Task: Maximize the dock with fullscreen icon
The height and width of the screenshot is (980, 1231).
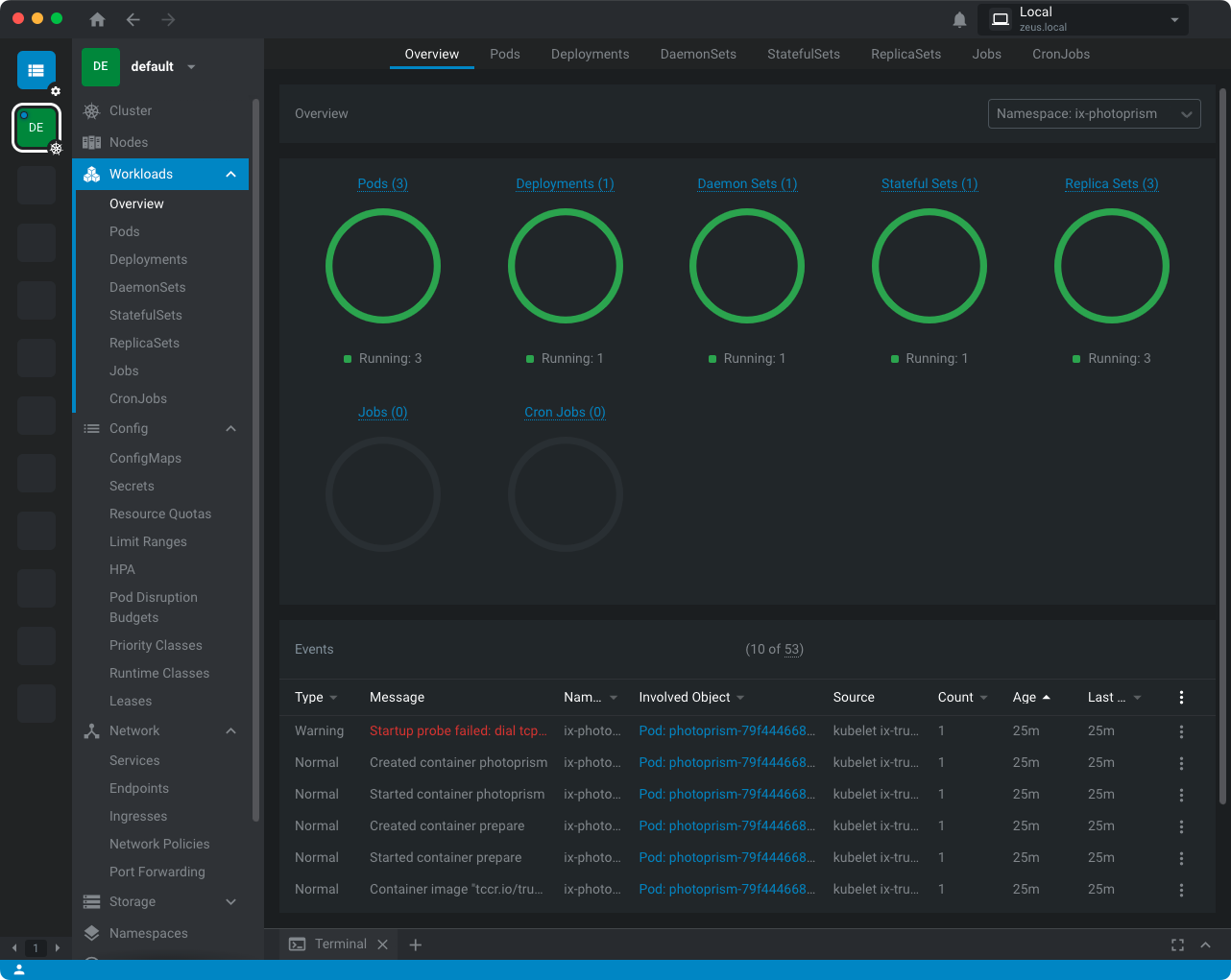Action: pyautogui.click(x=1177, y=944)
